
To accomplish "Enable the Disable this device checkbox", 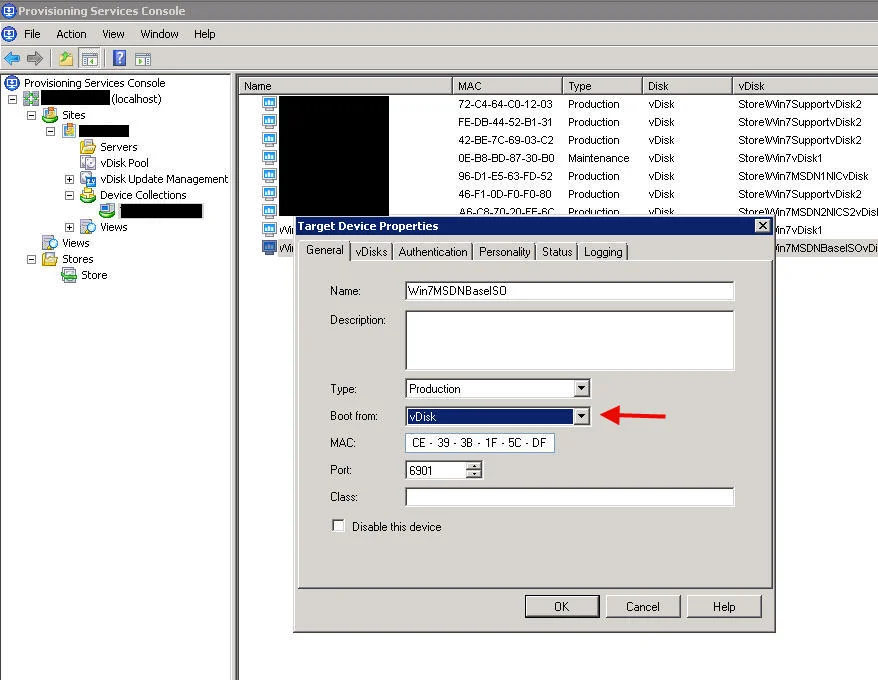I will (x=338, y=525).
